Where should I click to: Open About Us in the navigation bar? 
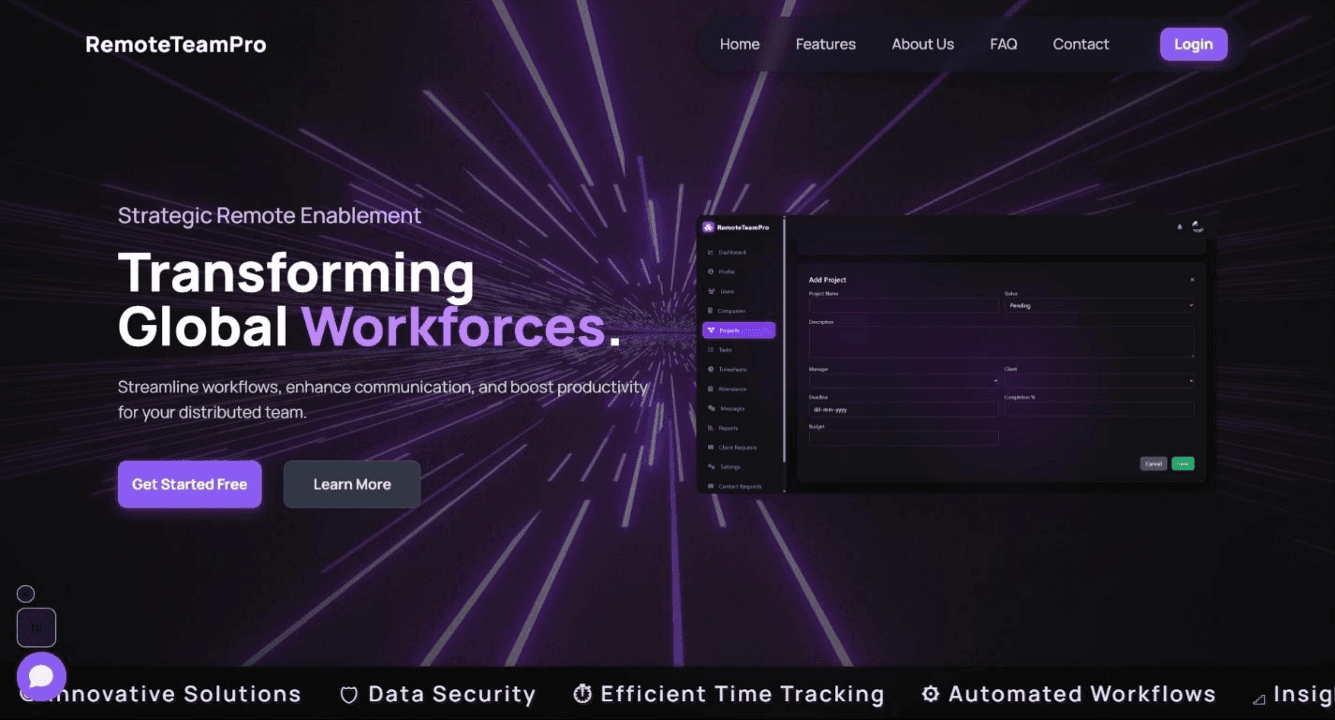(923, 44)
